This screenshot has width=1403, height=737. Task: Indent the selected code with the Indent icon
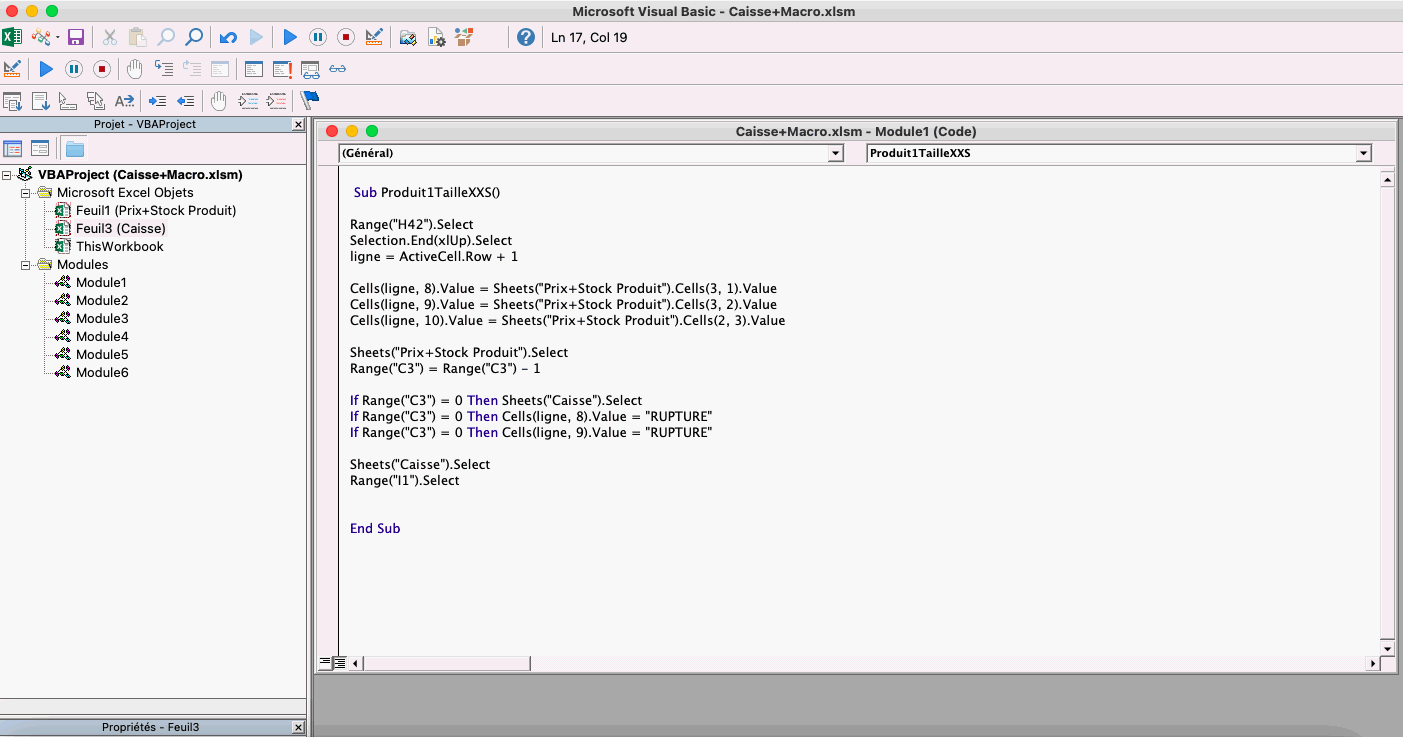pos(157,101)
